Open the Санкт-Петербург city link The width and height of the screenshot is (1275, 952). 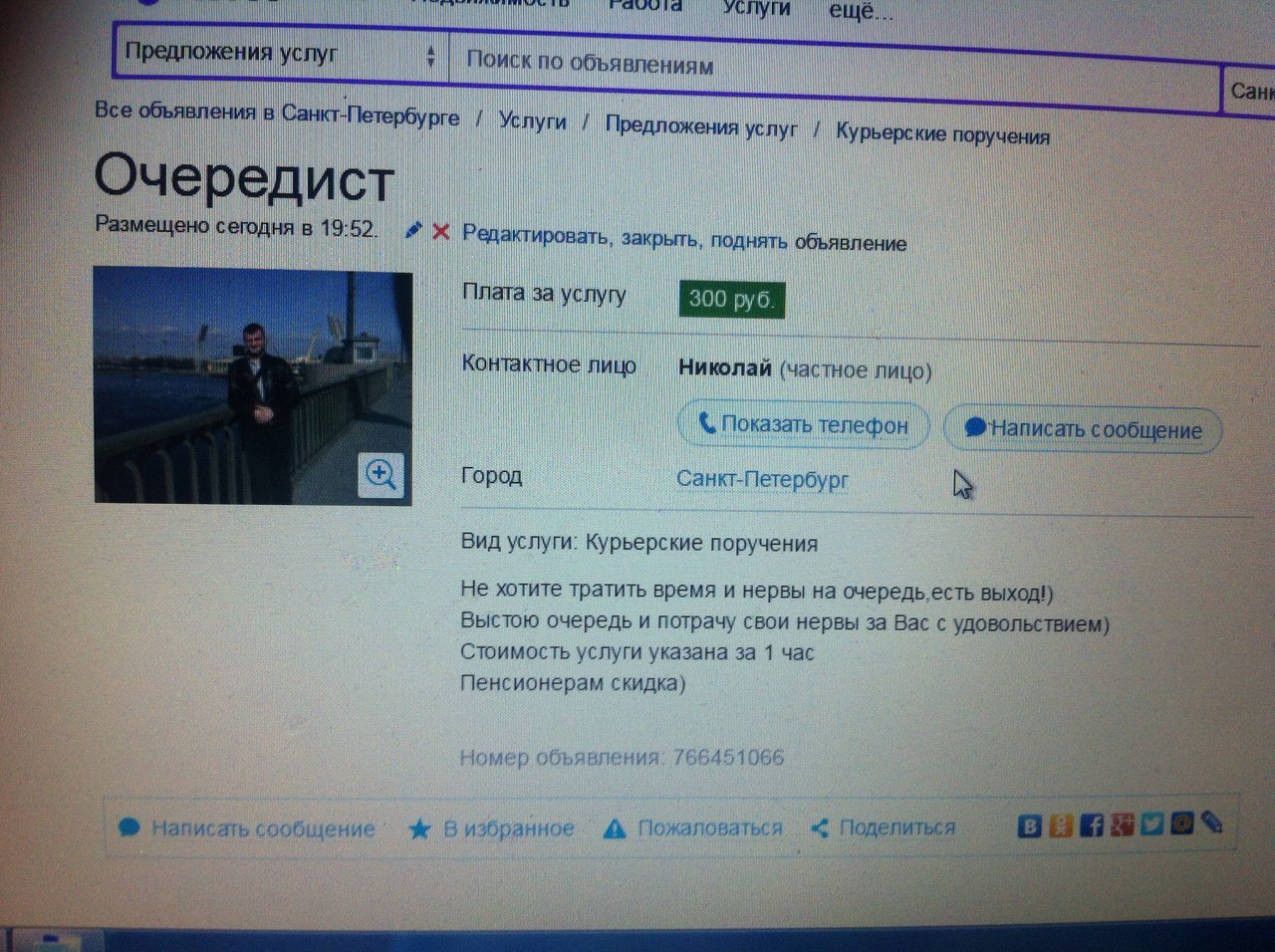coord(762,479)
